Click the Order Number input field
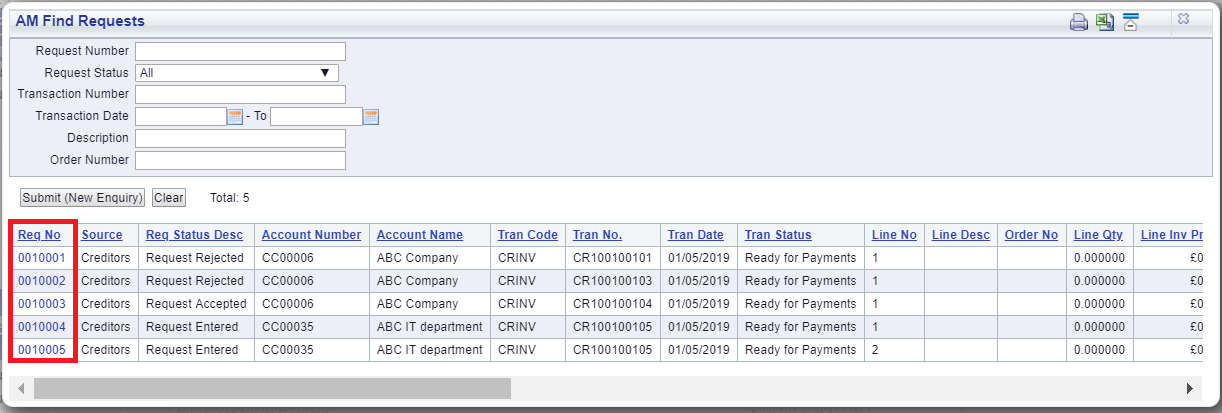 (240, 160)
